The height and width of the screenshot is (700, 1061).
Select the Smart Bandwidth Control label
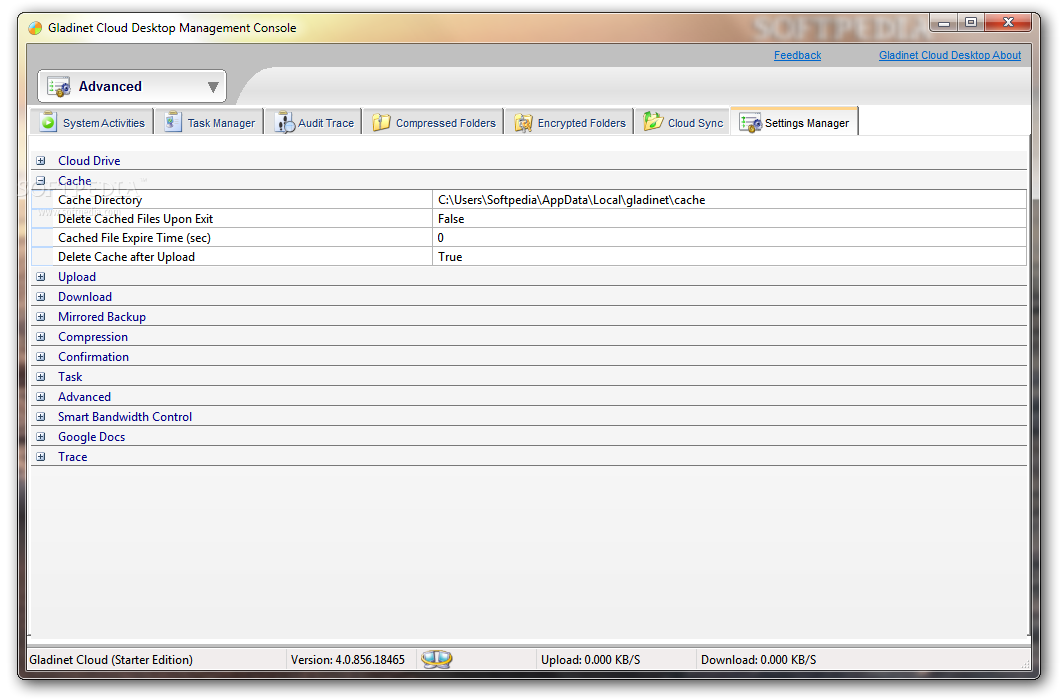[125, 416]
